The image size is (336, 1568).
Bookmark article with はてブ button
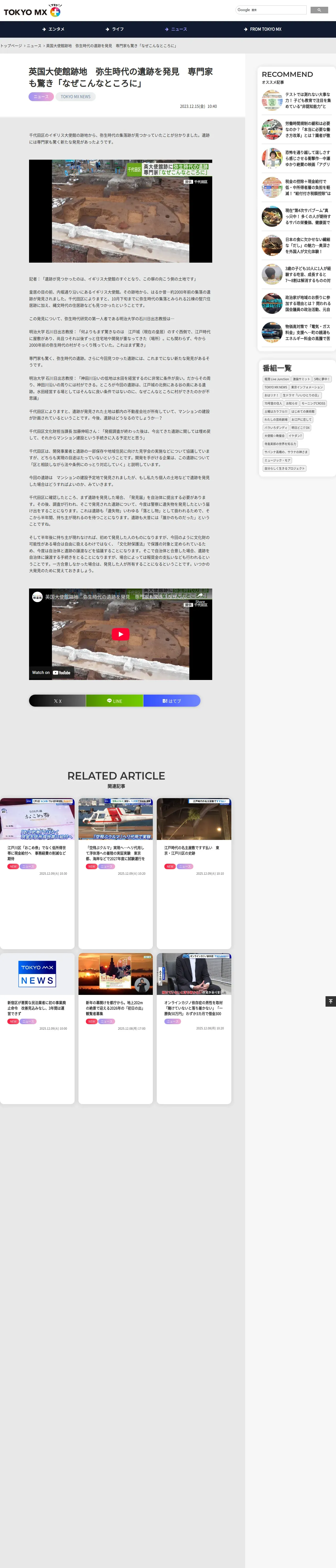pos(171,701)
